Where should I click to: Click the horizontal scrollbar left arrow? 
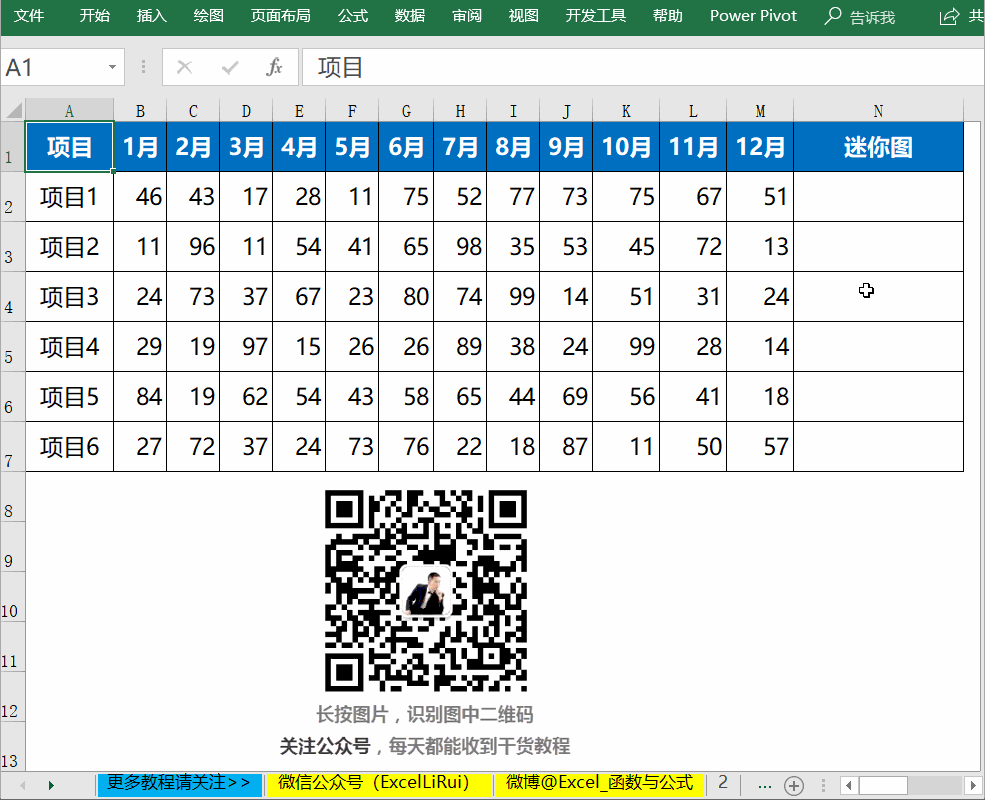coord(849,786)
